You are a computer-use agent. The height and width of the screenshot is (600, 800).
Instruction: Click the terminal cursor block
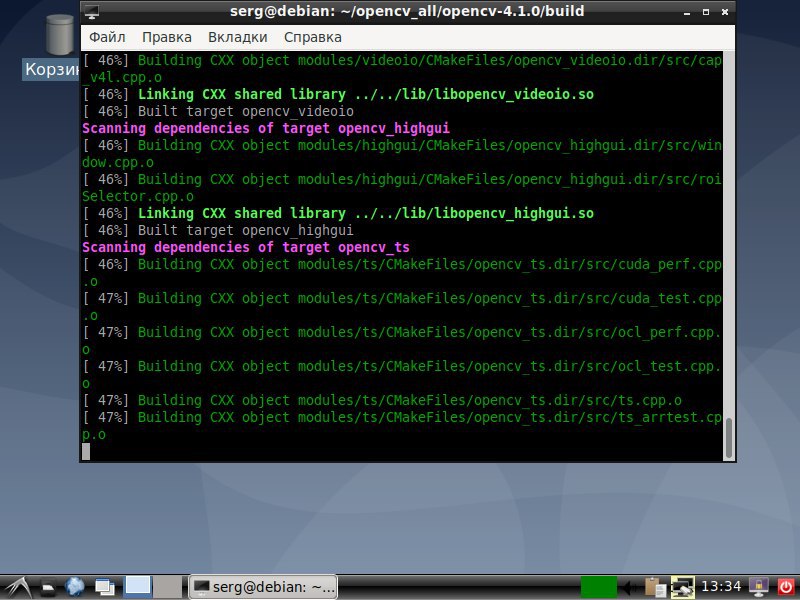[86, 452]
